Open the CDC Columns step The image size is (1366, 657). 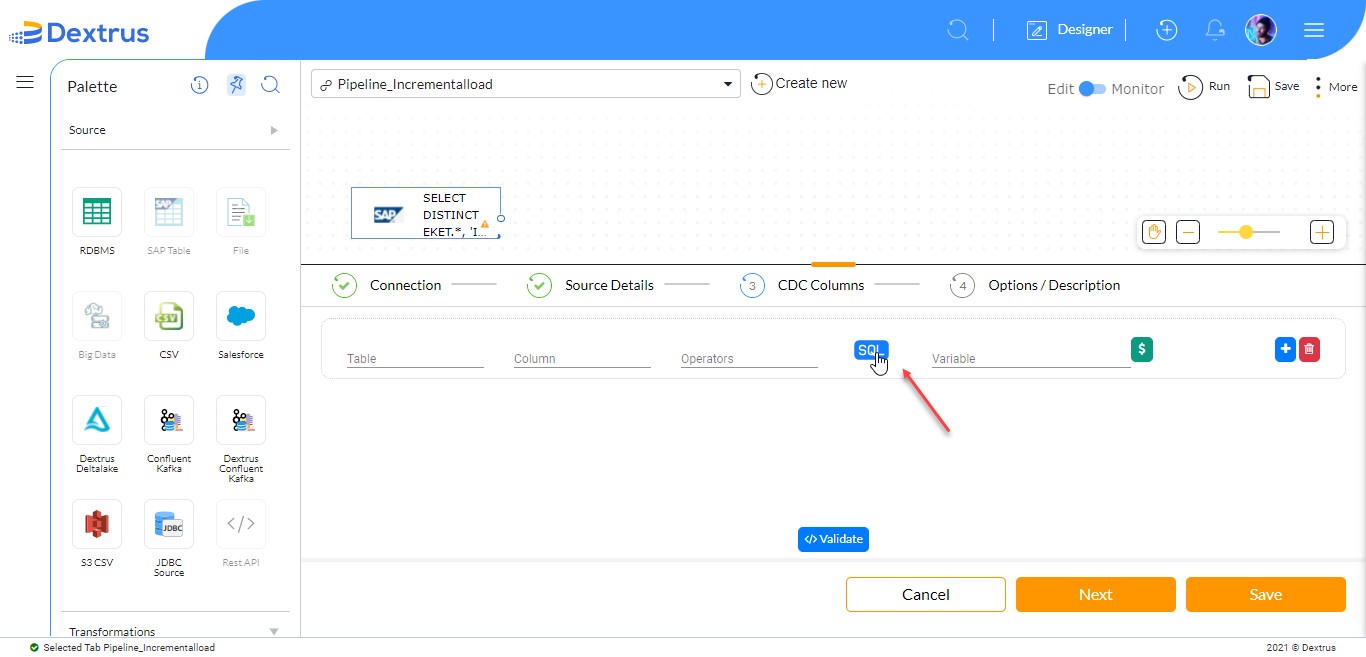tap(802, 285)
